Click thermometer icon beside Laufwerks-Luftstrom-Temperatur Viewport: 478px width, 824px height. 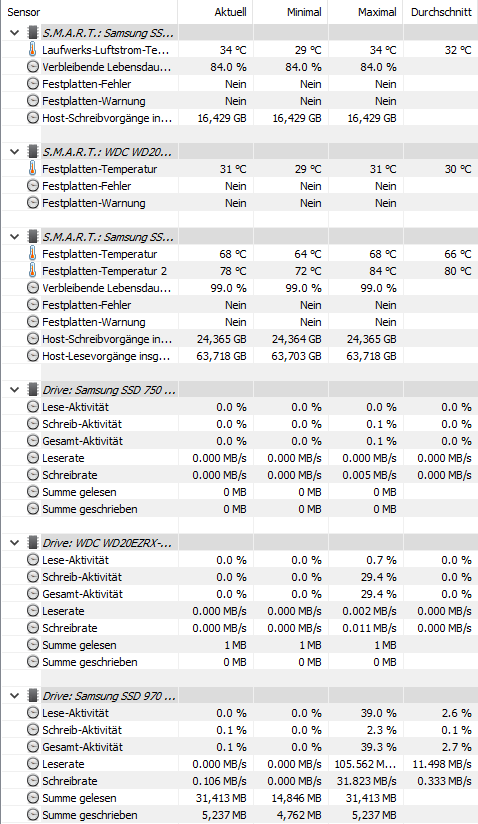pos(33,50)
